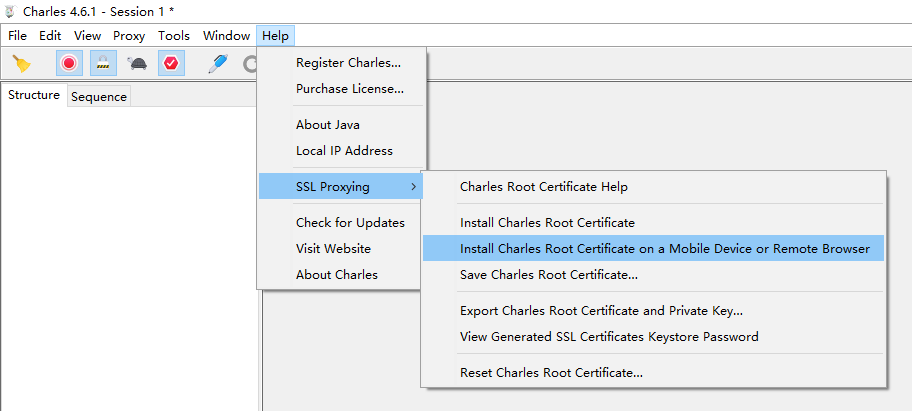Select About Java from Help menu
This screenshot has height=411, width=912.
[341, 124]
